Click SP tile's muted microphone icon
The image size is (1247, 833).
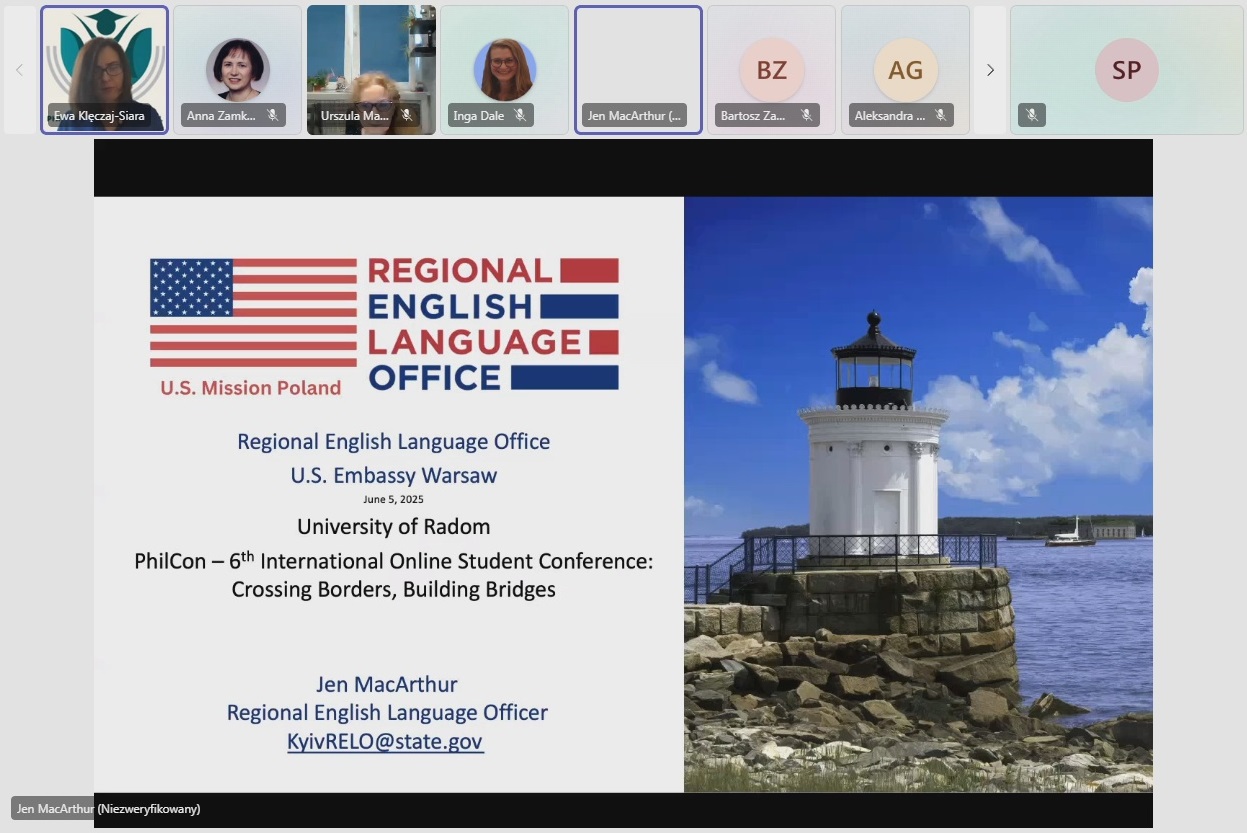[x=1032, y=116]
